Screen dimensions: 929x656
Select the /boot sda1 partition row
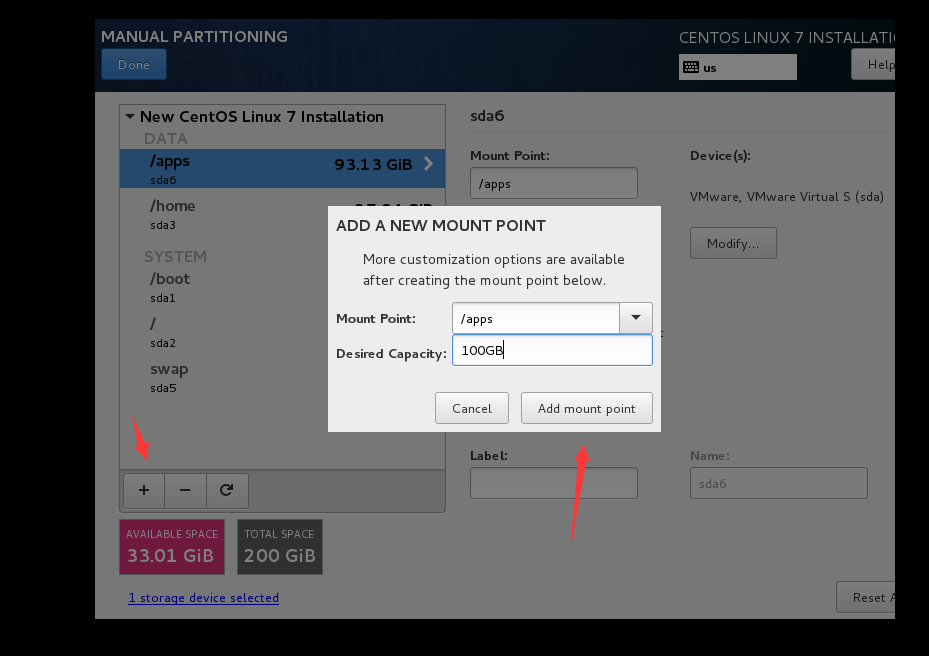coord(283,287)
